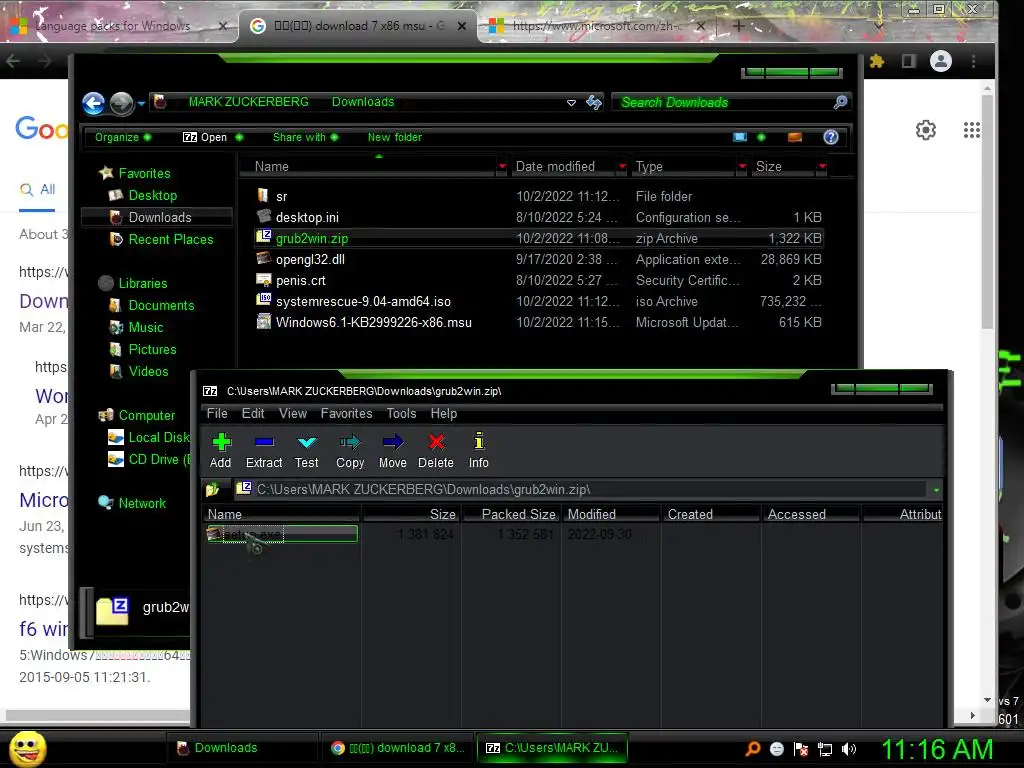The width and height of the screenshot is (1024, 768).
Task: Click Downloads taskbar button
Action: pyautogui.click(x=240, y=748)
